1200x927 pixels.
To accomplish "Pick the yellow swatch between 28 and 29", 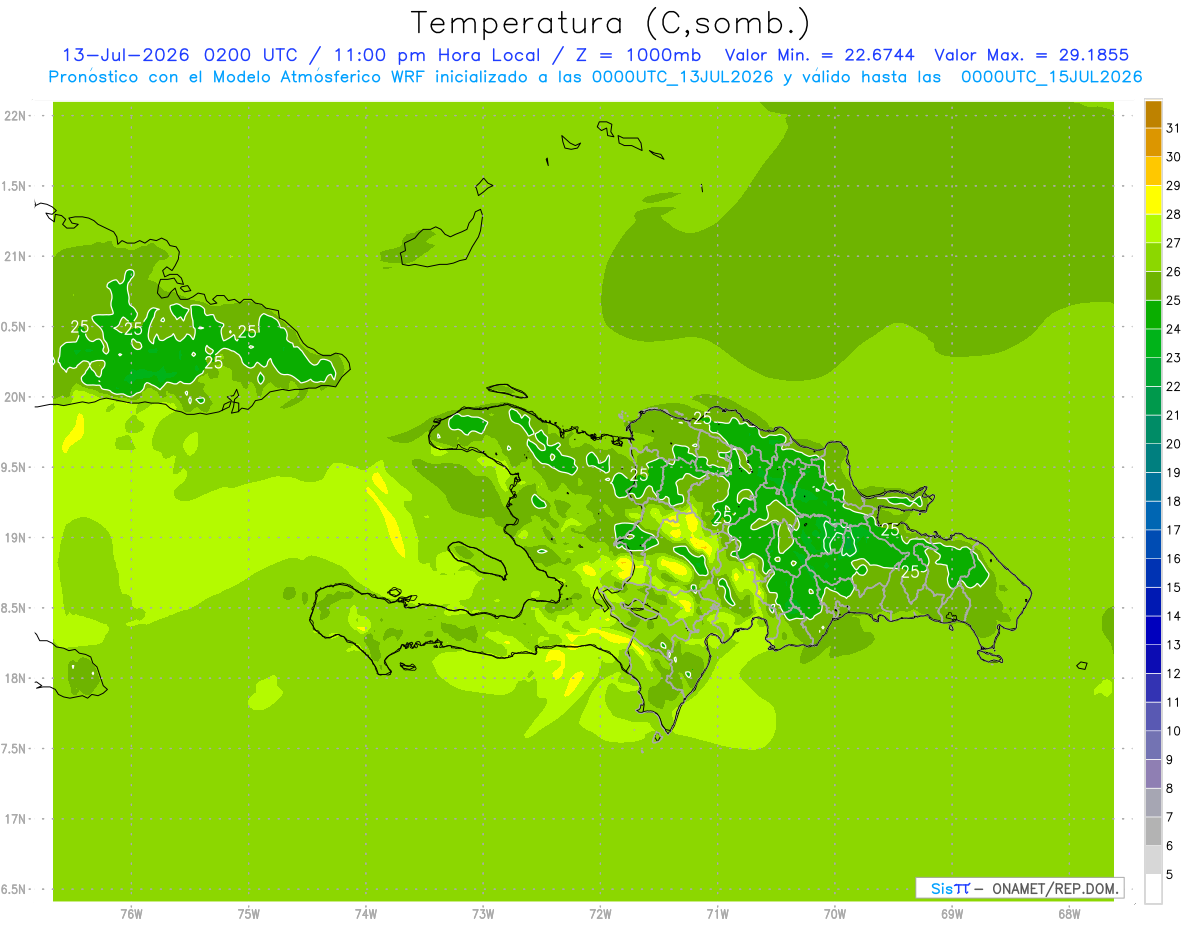I will (1153, 200).
